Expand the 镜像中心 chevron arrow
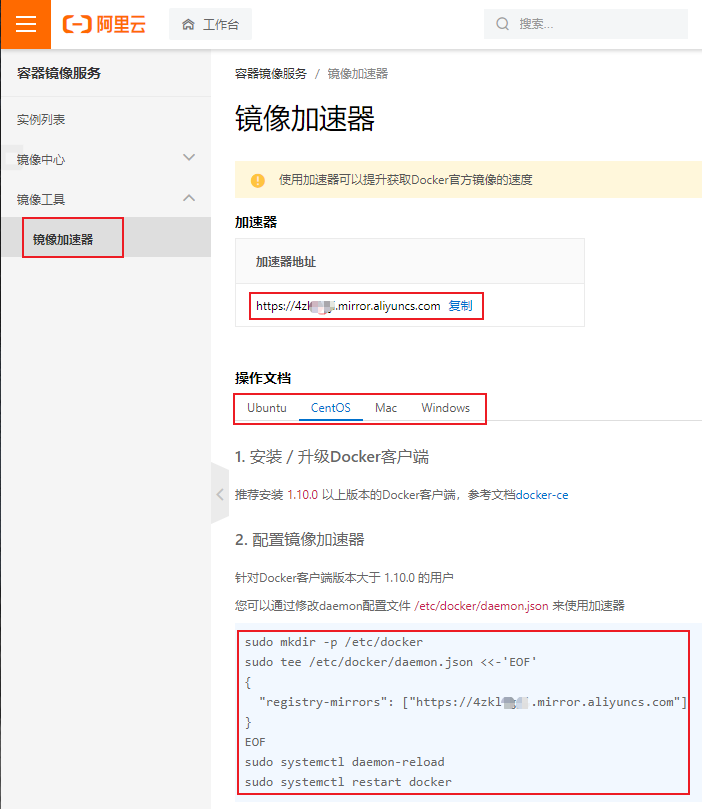 click(x=189, y=157)
